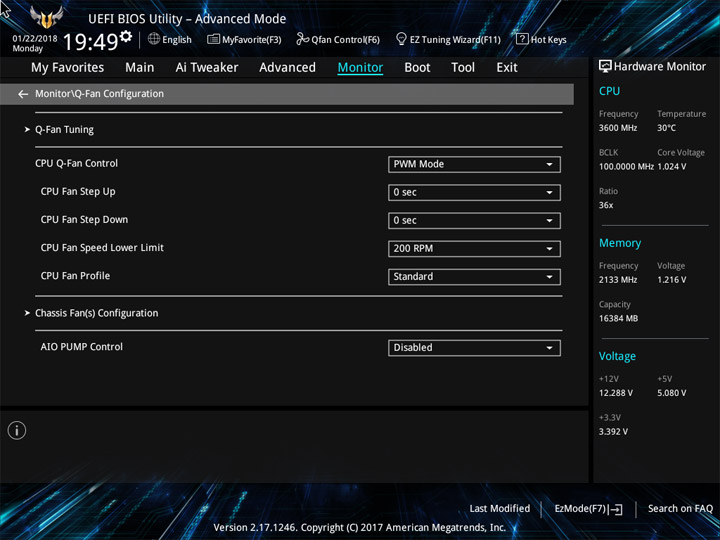Click the CPU heading in Hardware Monitor
The image size is (720, 540).
click(609, 91)
